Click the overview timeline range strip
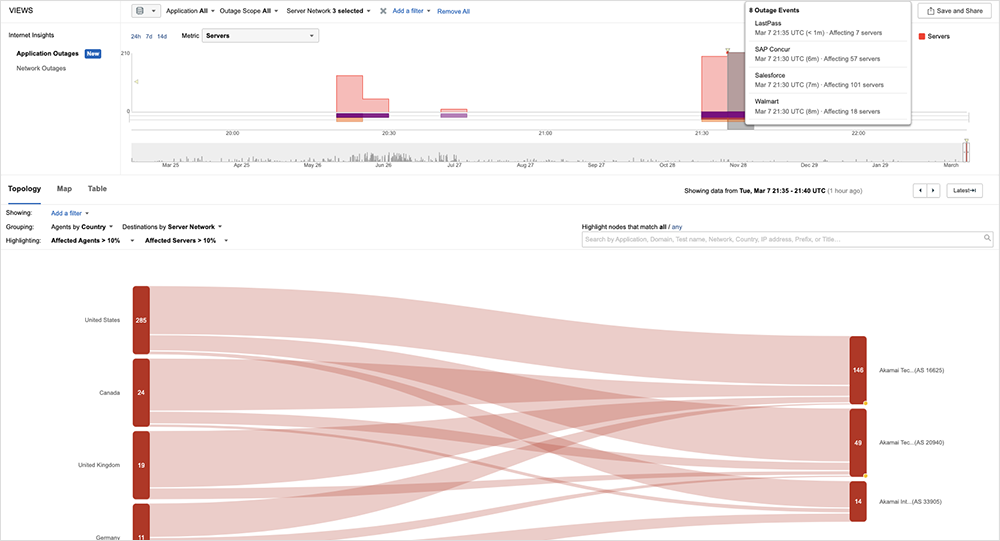 pyautogui.click(x=548, y=152)
